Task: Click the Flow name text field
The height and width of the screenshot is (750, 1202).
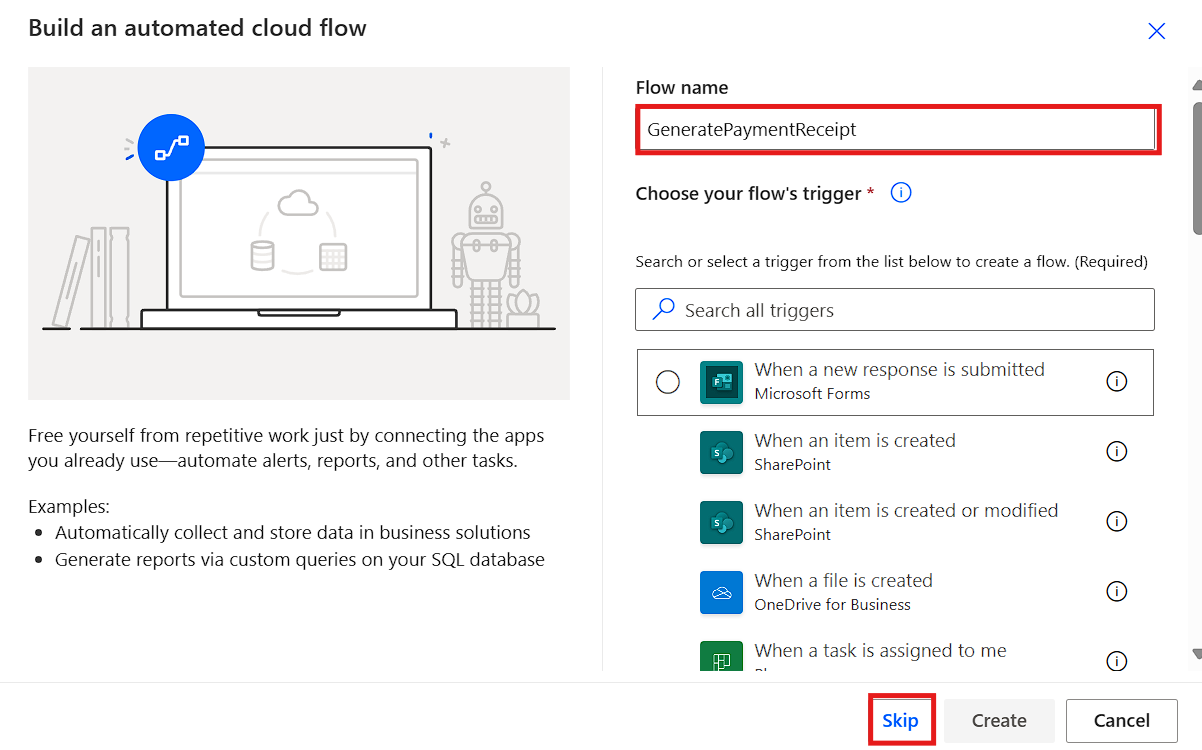Action: pyautogui.click(x=897, y=130)
